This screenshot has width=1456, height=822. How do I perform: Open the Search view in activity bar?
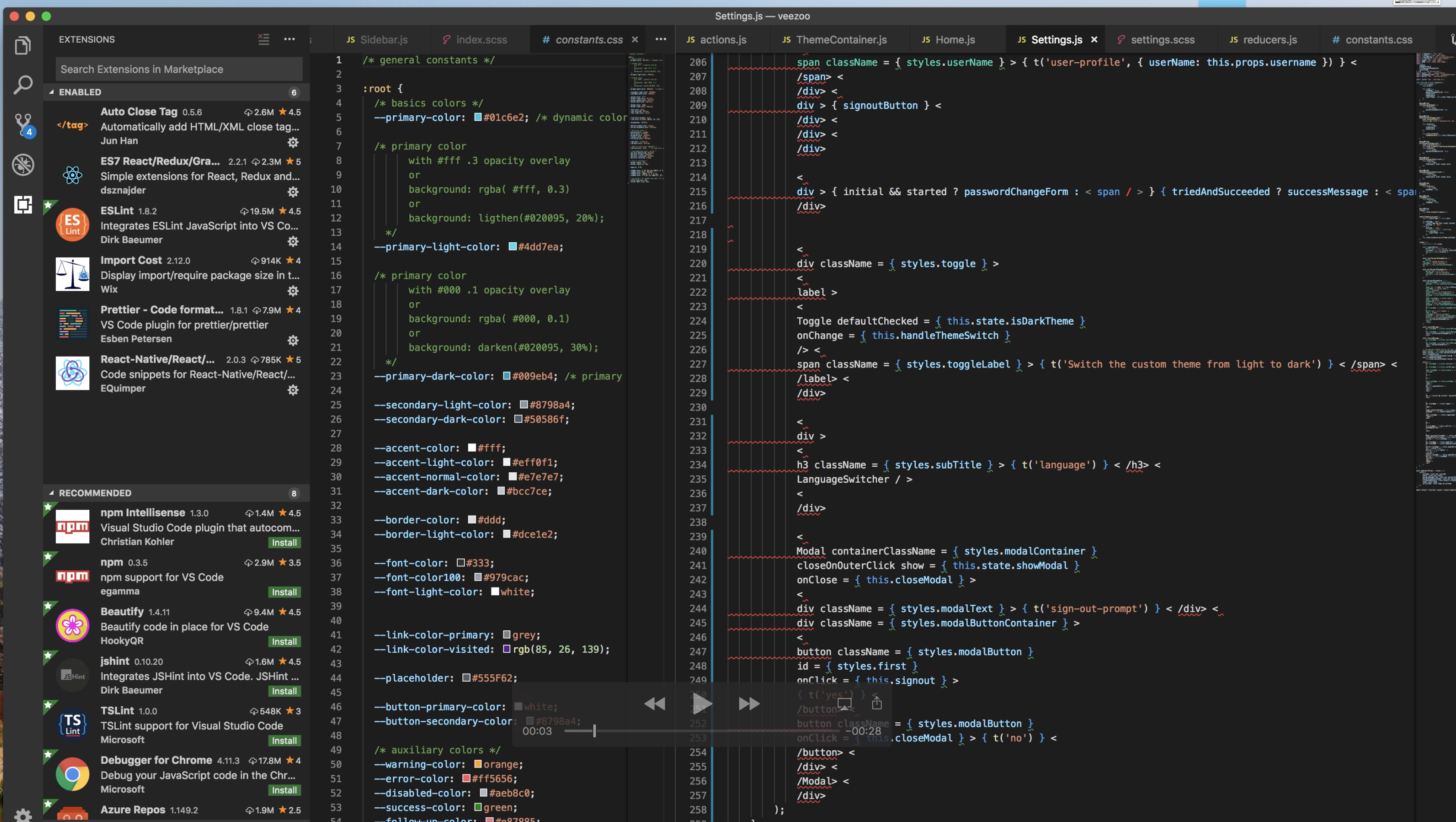[x=22, y=85]
